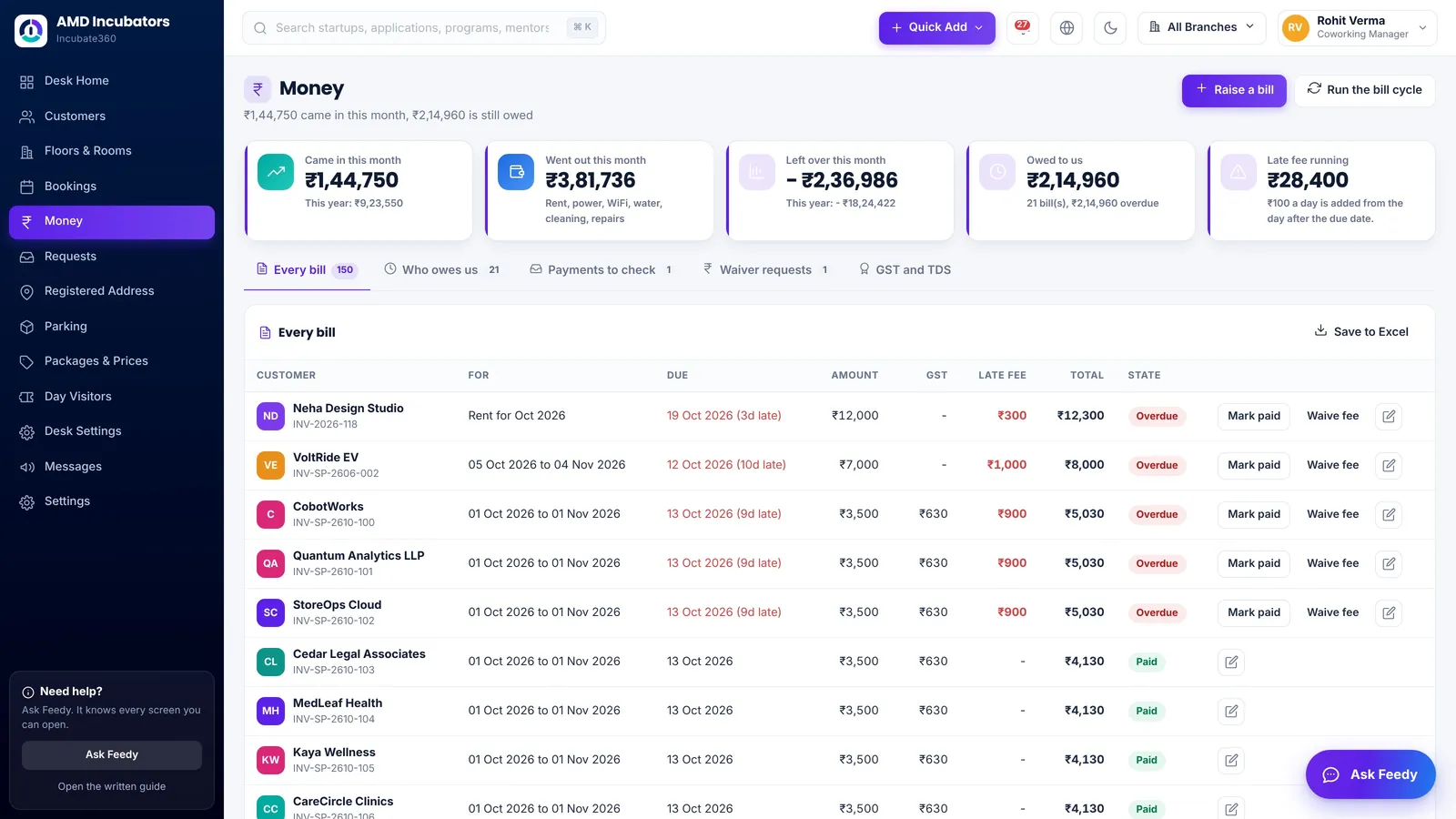The width and height of the screenshot is (1456, 819).
Task: Click the Requests inbox icon
Action: [27, 258]
